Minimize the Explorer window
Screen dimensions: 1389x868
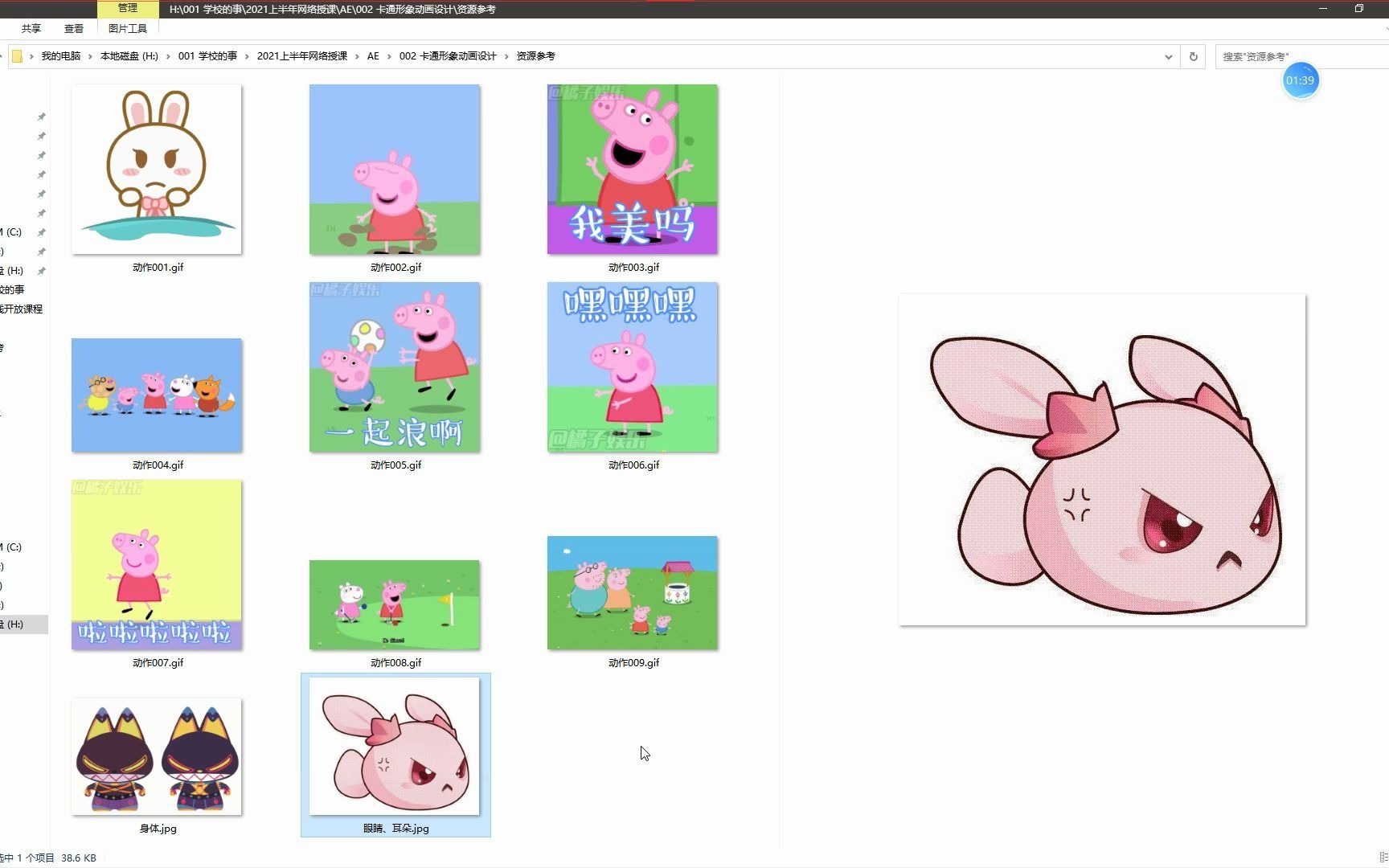point(1323,8)
